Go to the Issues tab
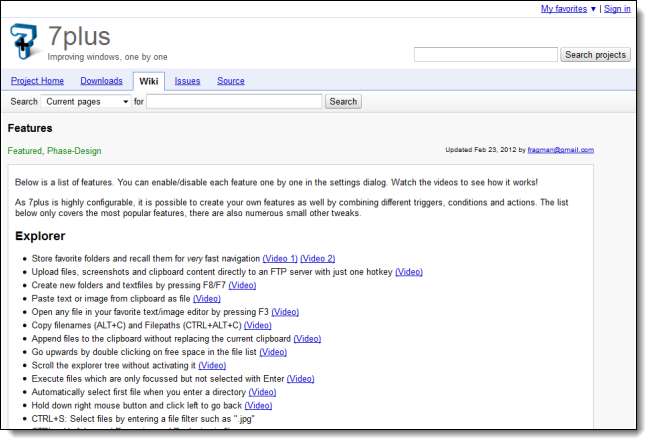The image size is (652, 445). coord(187,81)
